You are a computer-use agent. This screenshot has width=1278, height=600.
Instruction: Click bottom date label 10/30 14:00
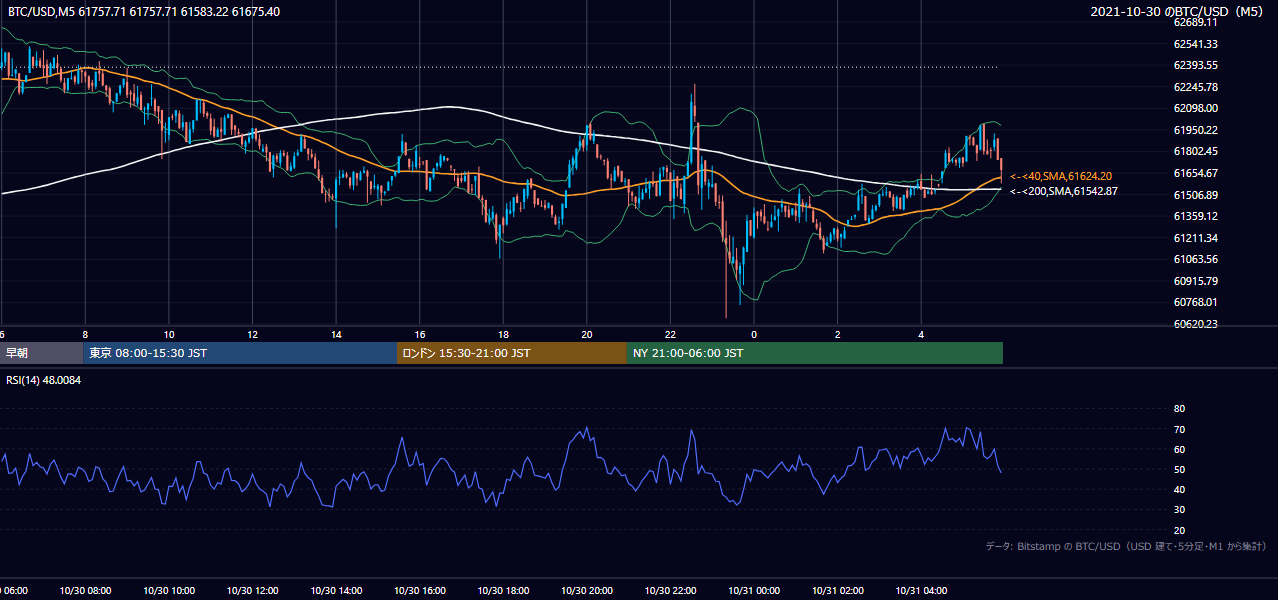336,591
